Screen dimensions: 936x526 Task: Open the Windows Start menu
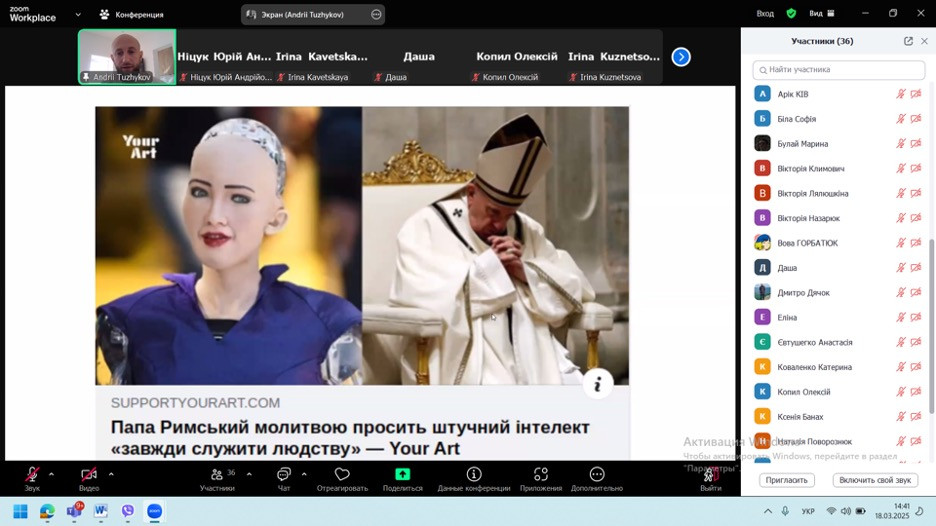point(20,512)
